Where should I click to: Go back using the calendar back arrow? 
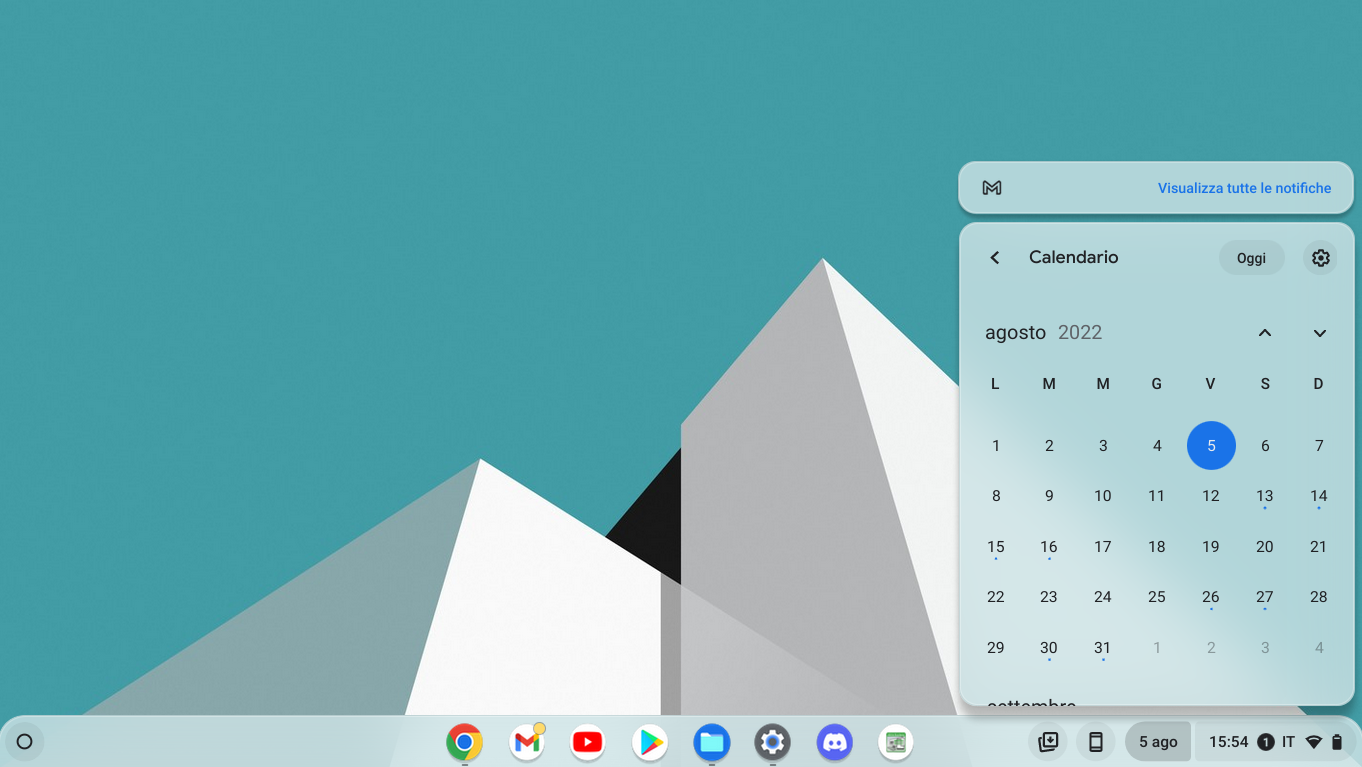(995, 258)
